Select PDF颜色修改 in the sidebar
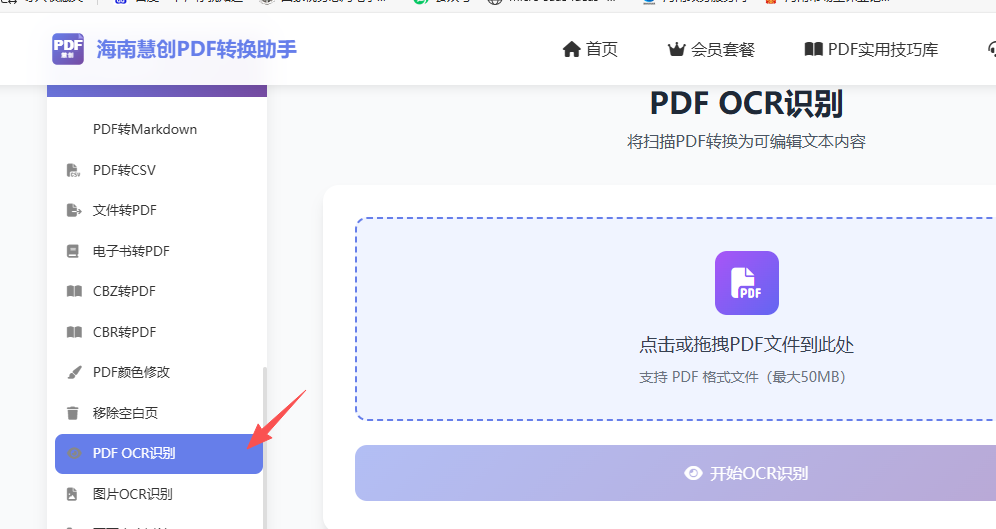 pyautogui.click(x=131, y=372)
